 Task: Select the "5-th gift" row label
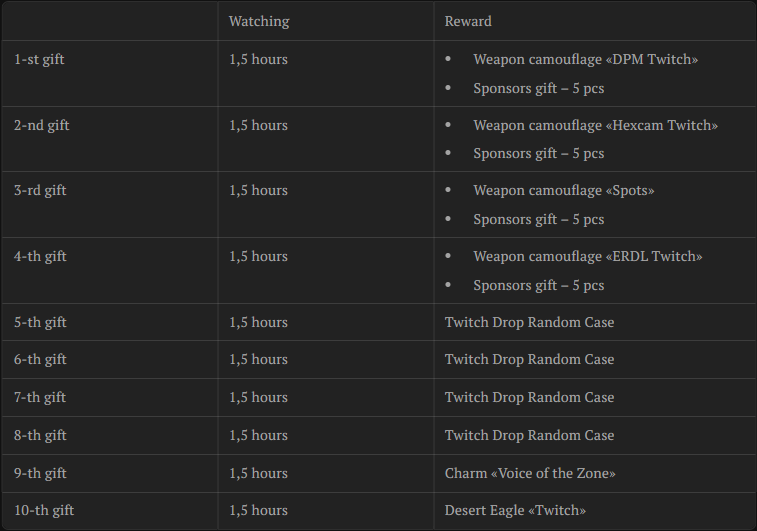40,322
